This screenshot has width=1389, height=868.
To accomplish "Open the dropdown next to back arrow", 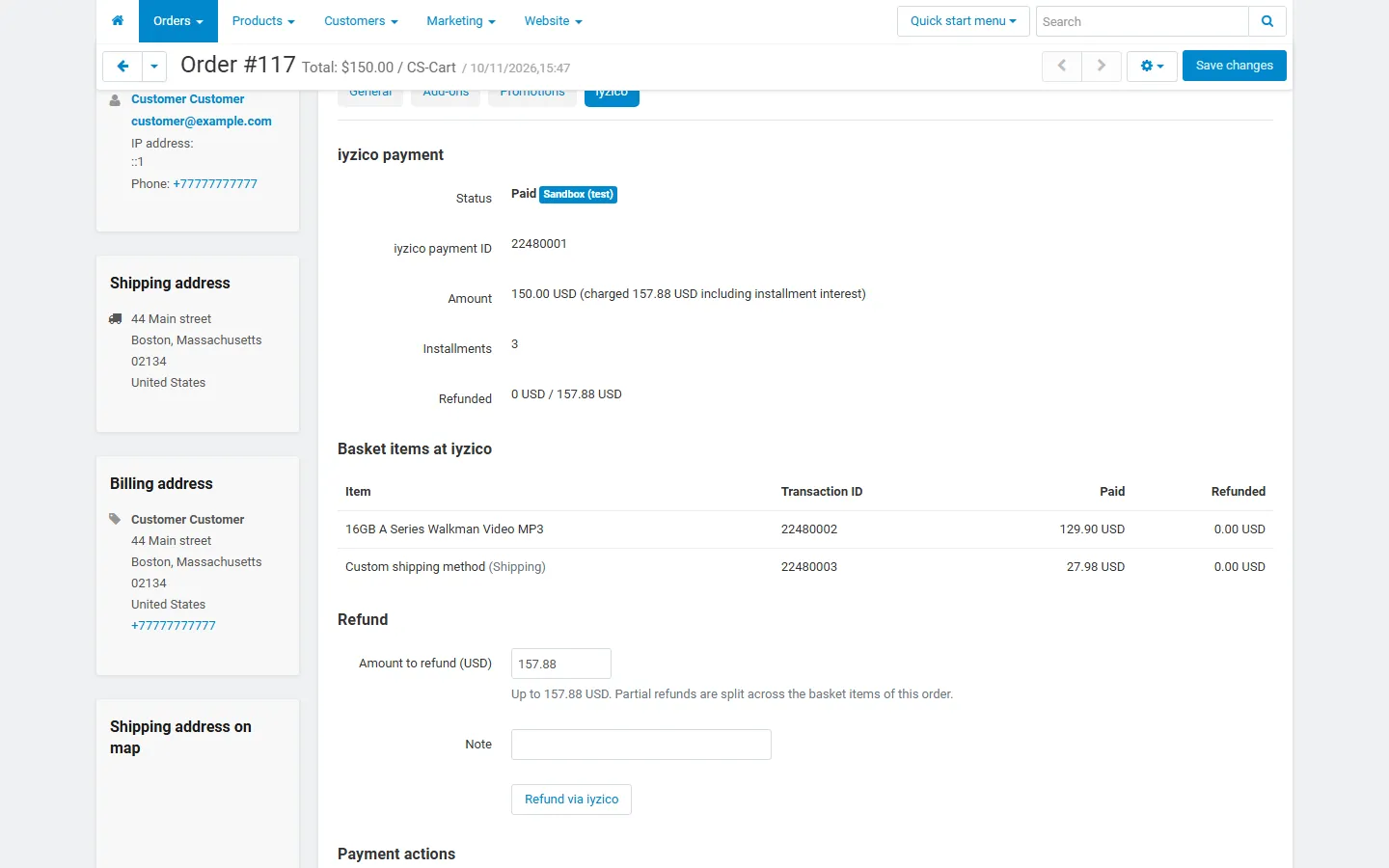I will point(154,67).
